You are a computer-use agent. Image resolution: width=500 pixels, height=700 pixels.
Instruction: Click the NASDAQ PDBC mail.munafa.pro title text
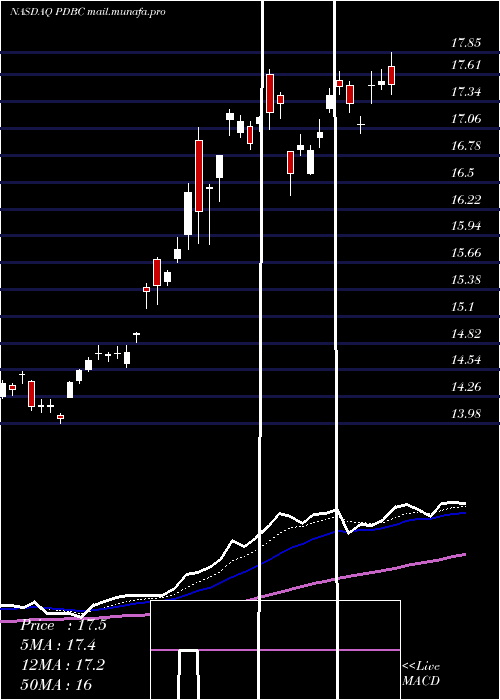click(88, 12)
